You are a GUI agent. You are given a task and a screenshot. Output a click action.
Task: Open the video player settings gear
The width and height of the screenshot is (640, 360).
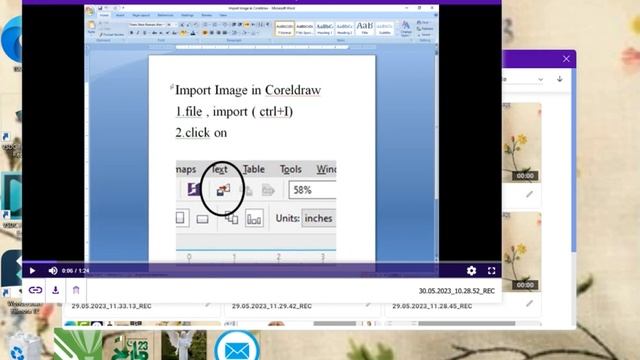[x=471, y=271]
